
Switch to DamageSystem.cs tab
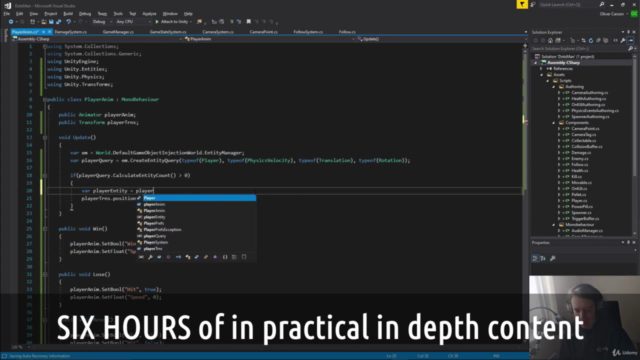pos(71,32)
